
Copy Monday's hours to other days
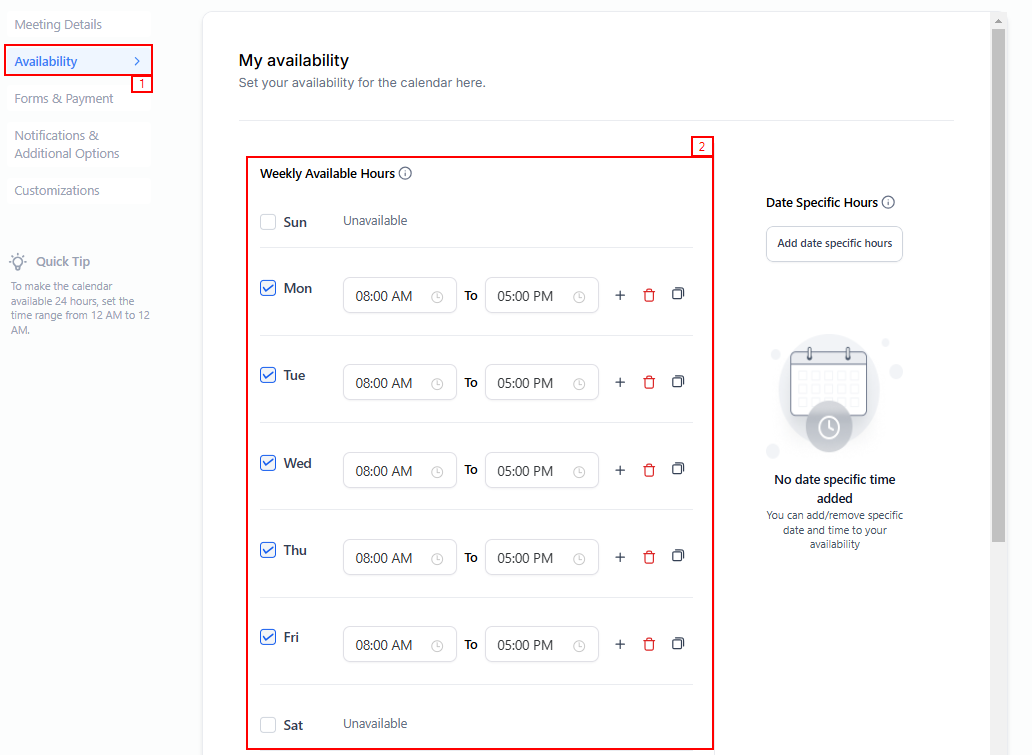(x=678, y=294)
